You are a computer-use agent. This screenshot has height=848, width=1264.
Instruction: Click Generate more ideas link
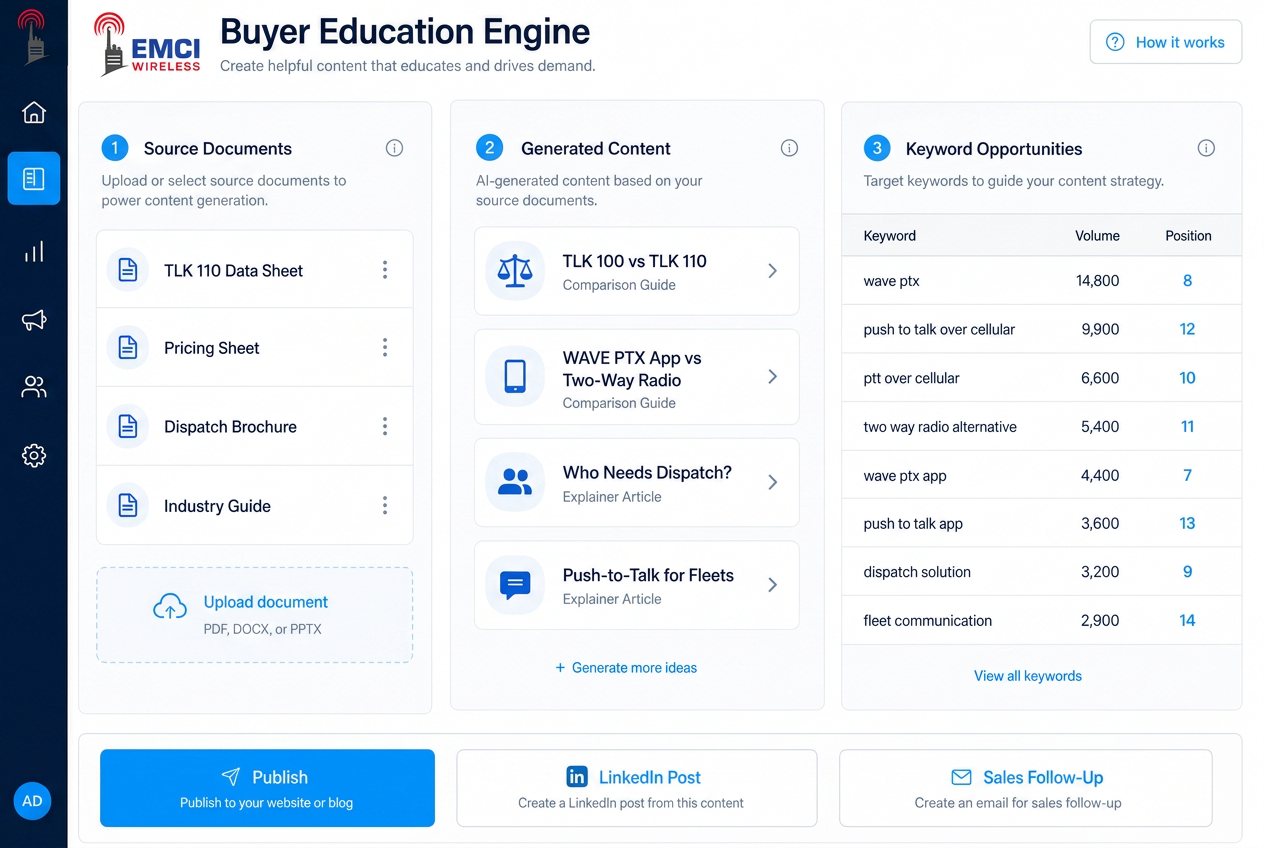click(626, 667)
